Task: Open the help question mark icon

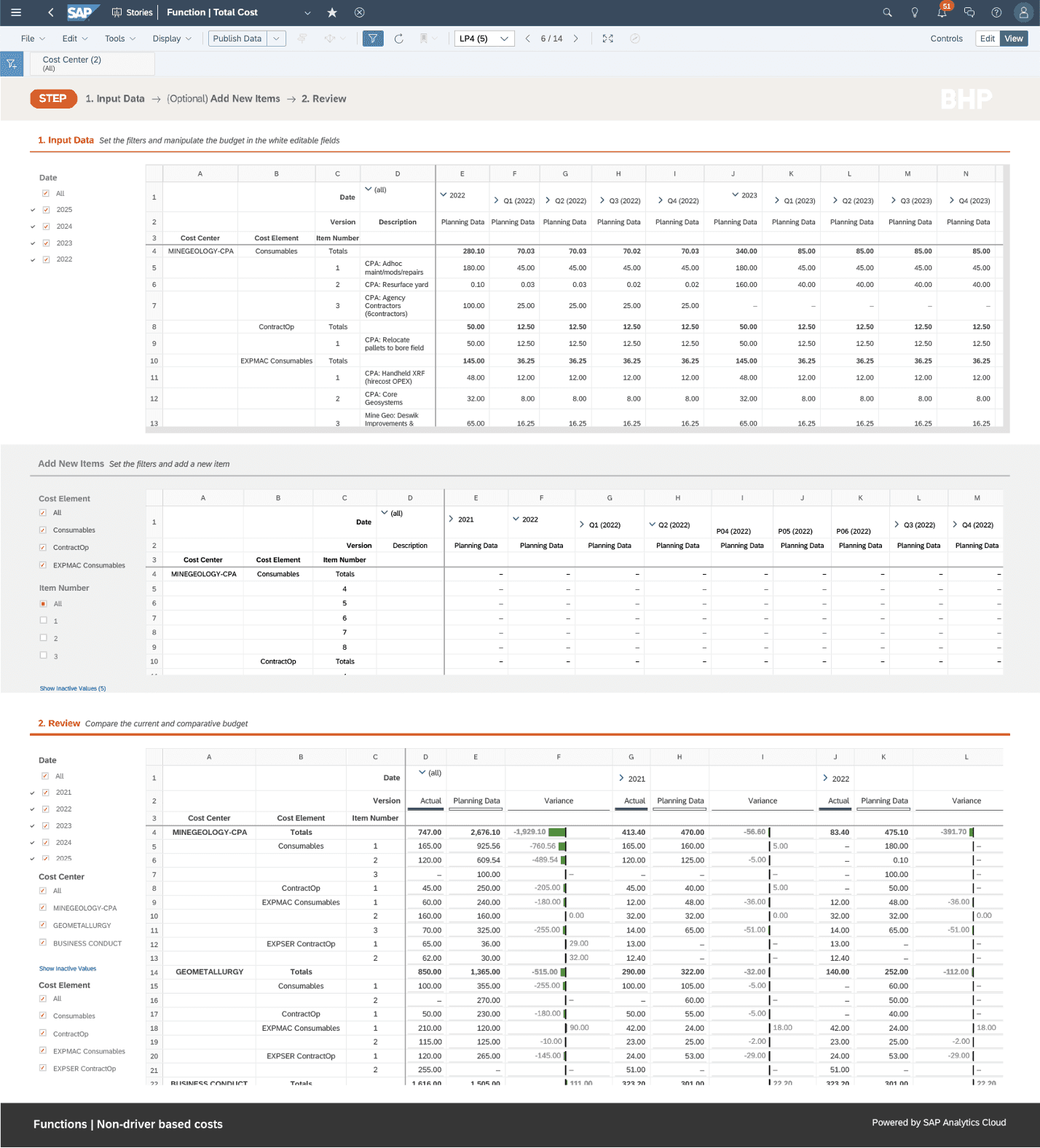Action: [x=996, y=12]
